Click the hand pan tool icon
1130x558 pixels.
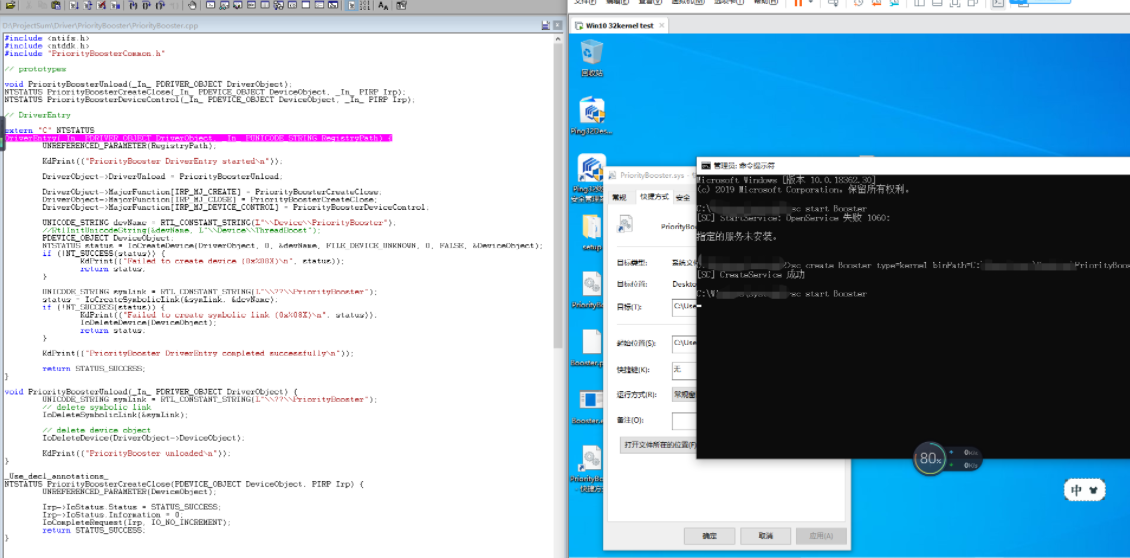pyautogui.click(x=192, y=5)
